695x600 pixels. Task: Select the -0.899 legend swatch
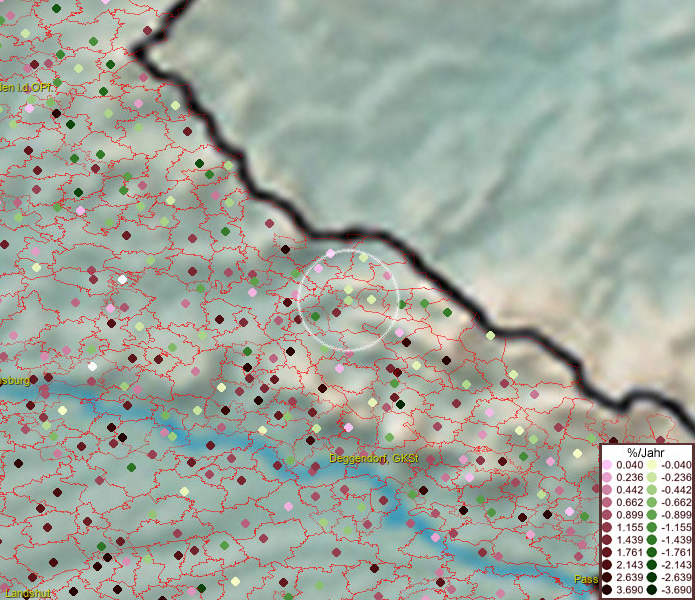tap(652, 515)
